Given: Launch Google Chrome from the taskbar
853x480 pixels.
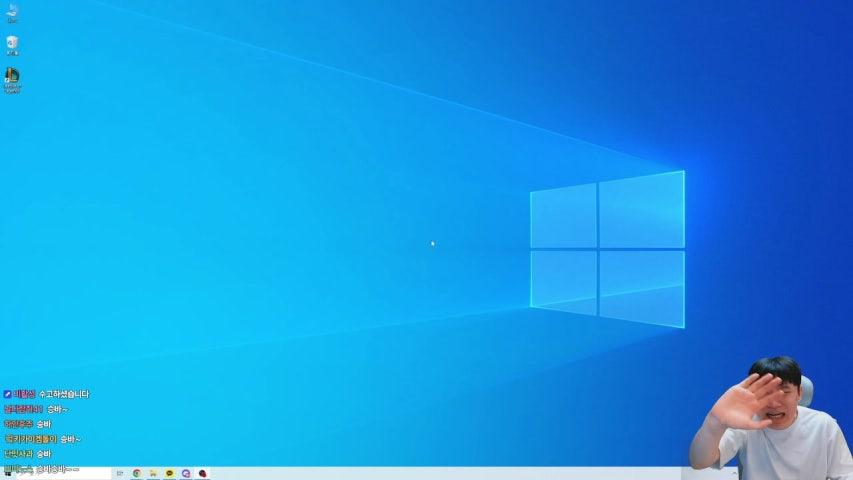Looking at the screenshot, I should pyautogui.click(x=137, y=473).
